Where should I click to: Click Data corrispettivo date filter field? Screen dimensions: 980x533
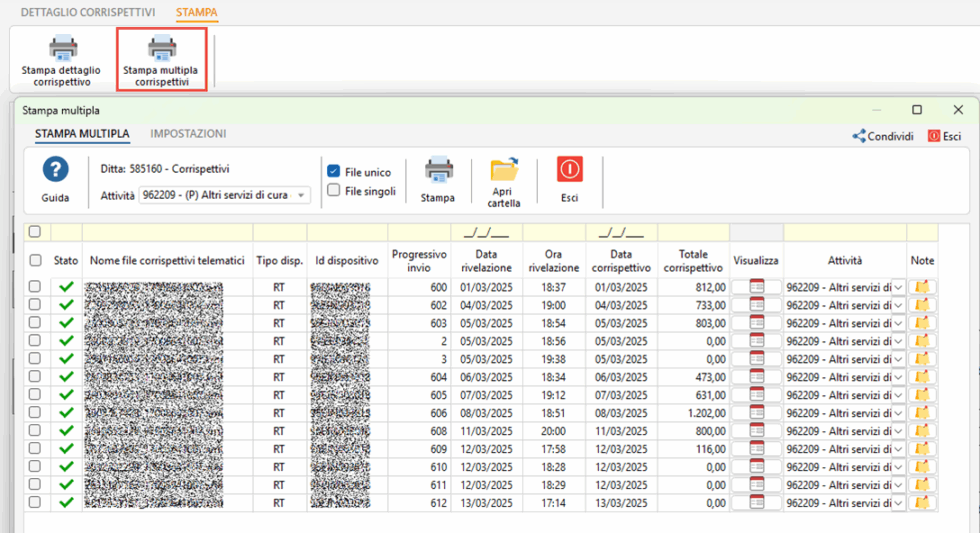pos(621,232)
